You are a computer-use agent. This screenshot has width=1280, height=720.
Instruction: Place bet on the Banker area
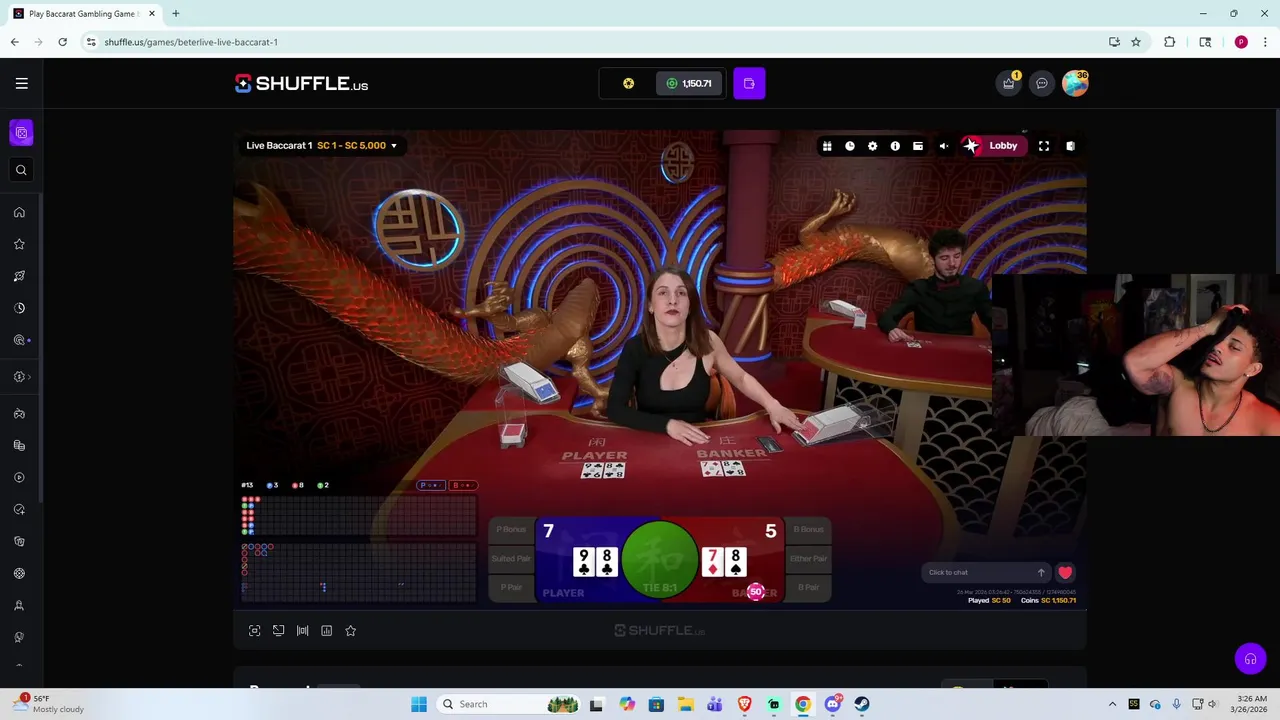point(740,560)
